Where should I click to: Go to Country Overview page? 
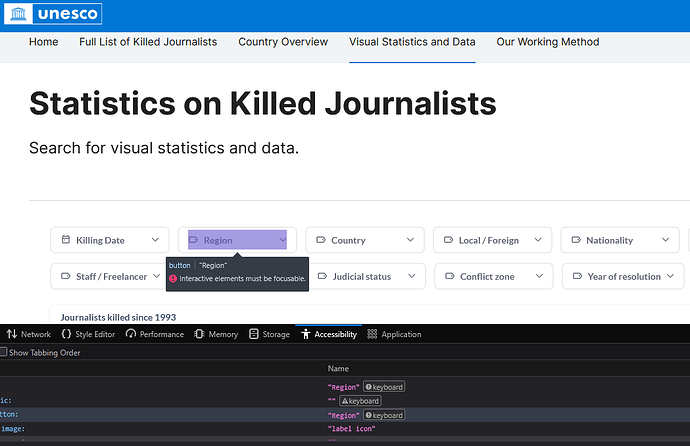[283, 42]
